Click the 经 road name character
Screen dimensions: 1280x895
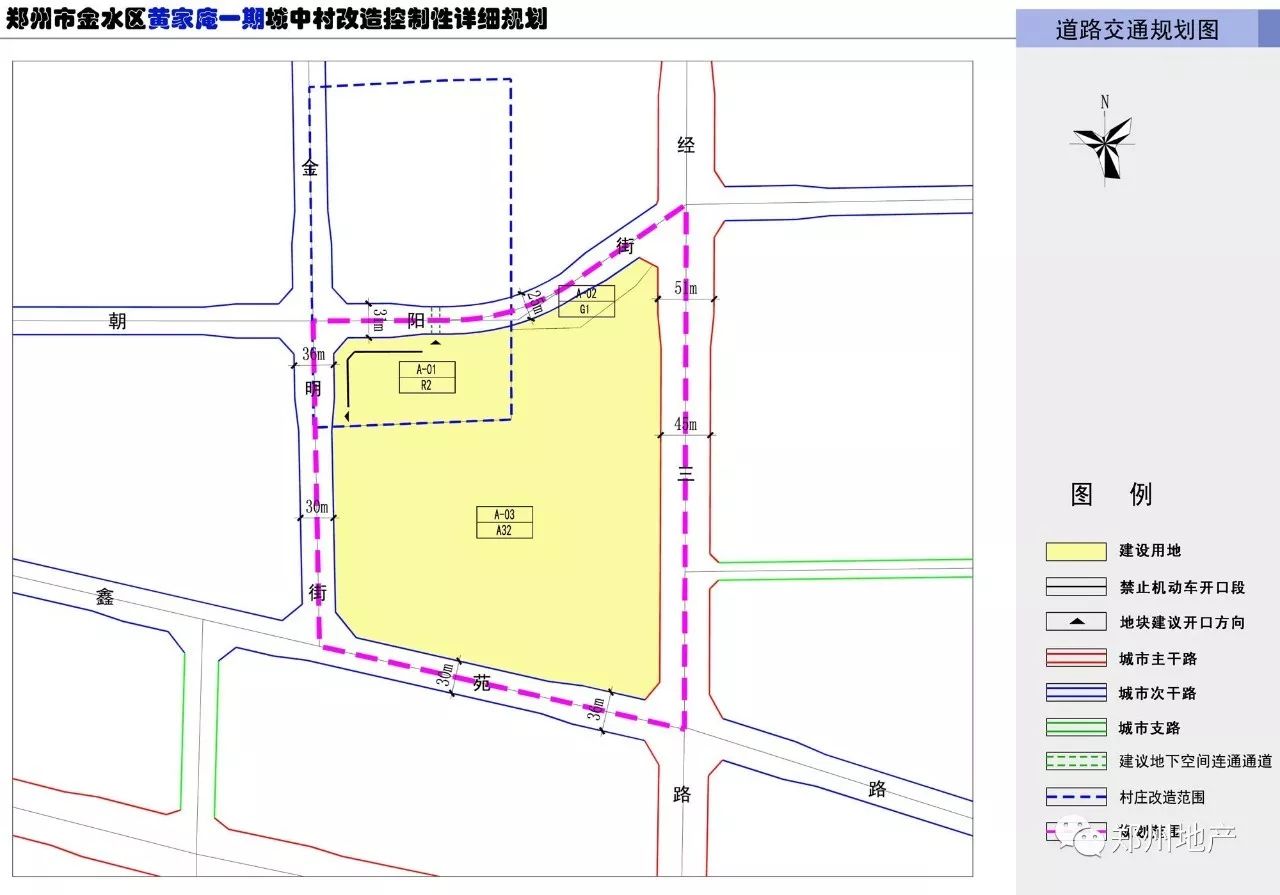pyautogui.click(x=686, y=146)
